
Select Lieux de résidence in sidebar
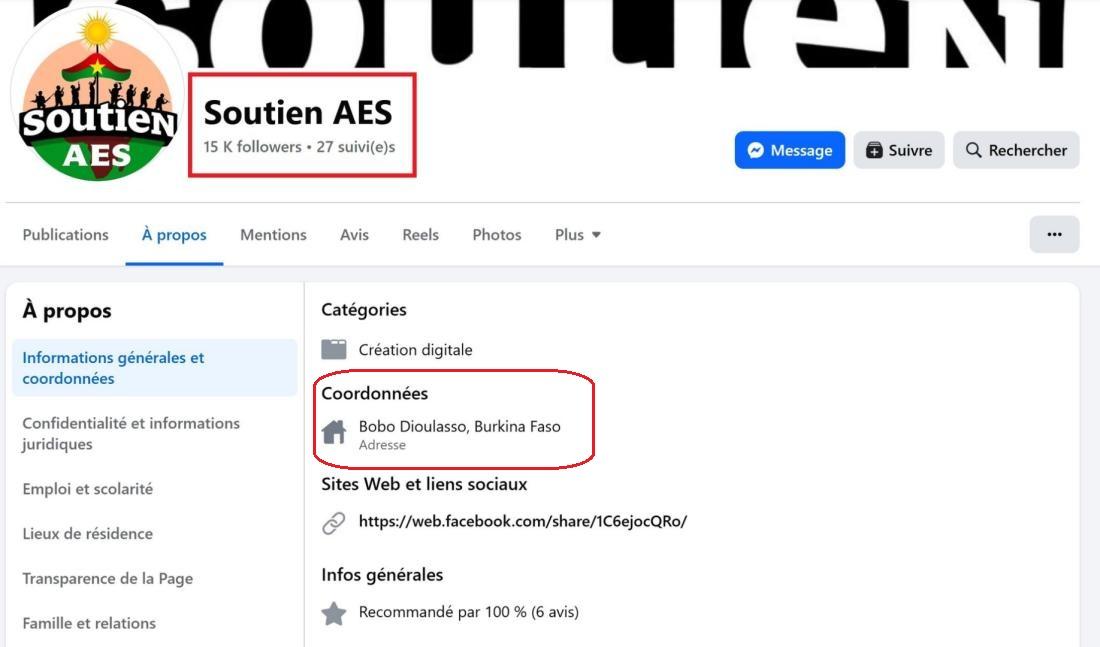click(x=88, y=533)
